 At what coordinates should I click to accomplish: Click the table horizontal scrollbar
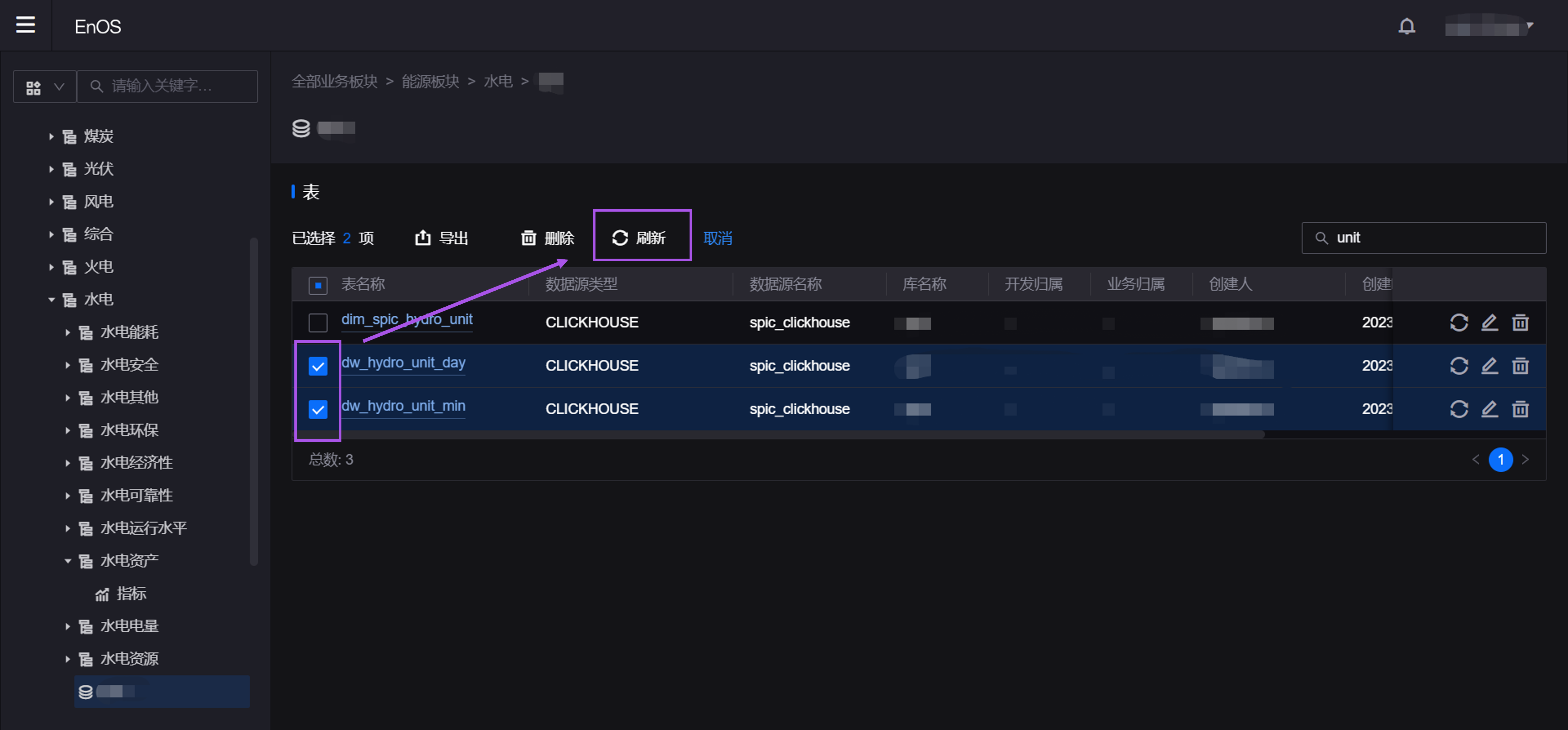(x=778, y=435)
